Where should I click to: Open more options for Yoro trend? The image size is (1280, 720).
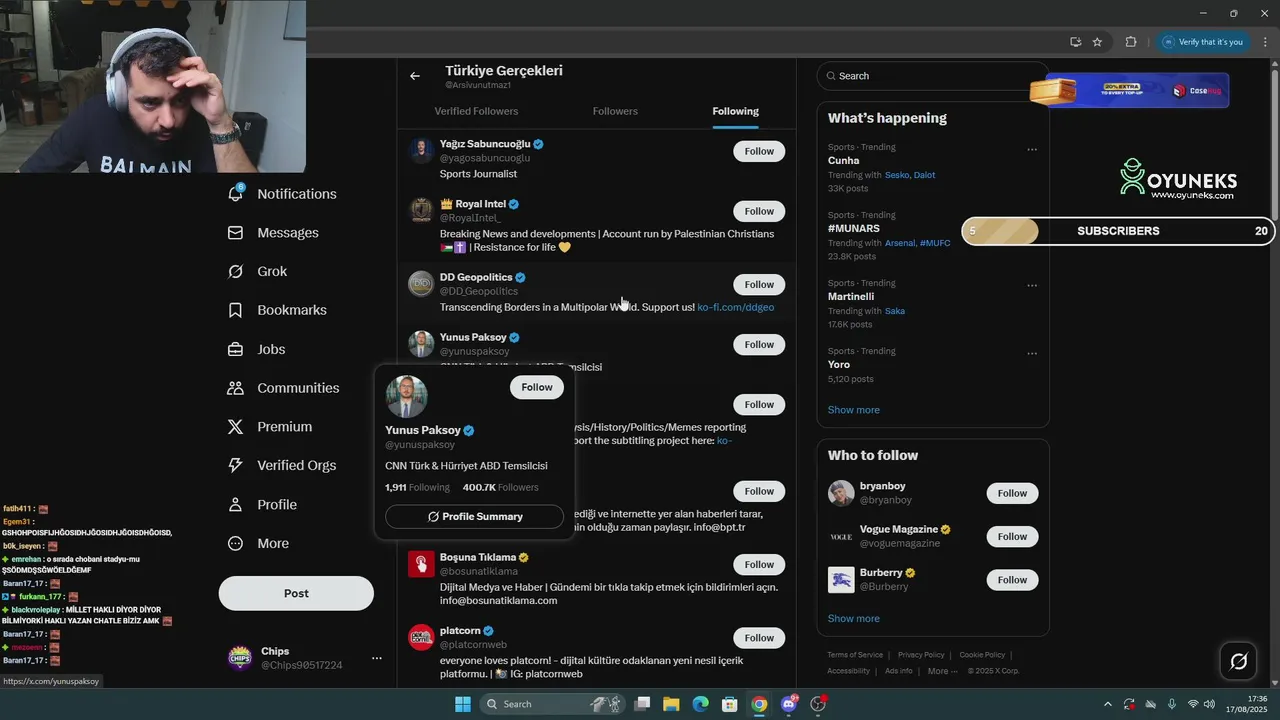coord(1032,353)
